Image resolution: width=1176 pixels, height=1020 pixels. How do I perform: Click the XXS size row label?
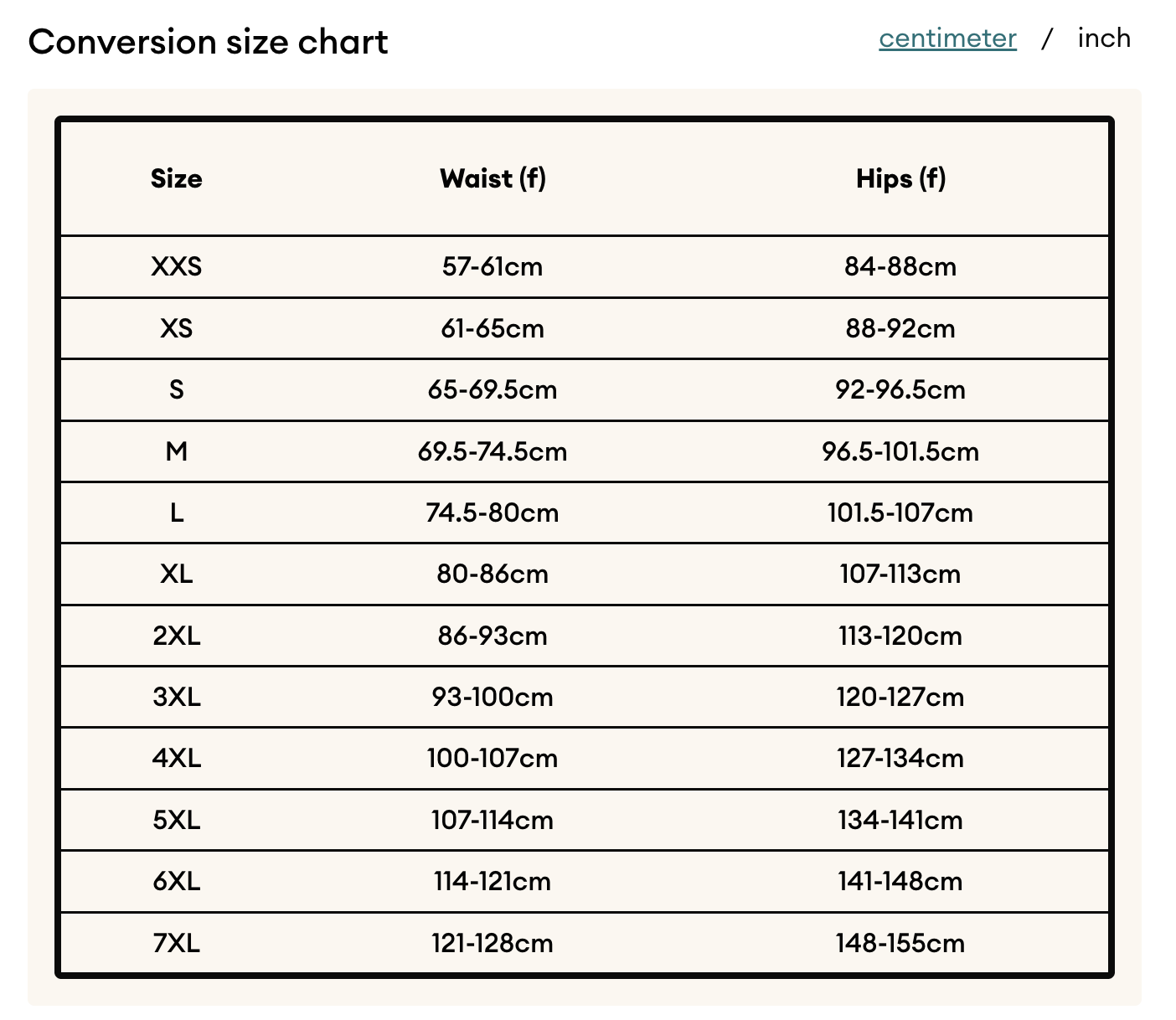pos(177,266)
